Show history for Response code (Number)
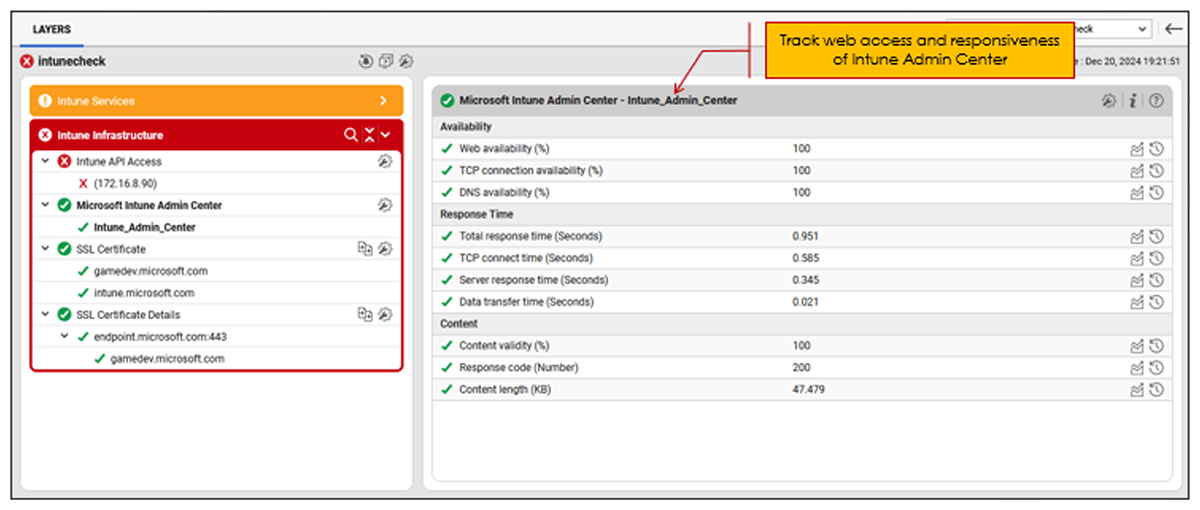The width and height of the screenshot is (1200, 510). click(1156, 368)
